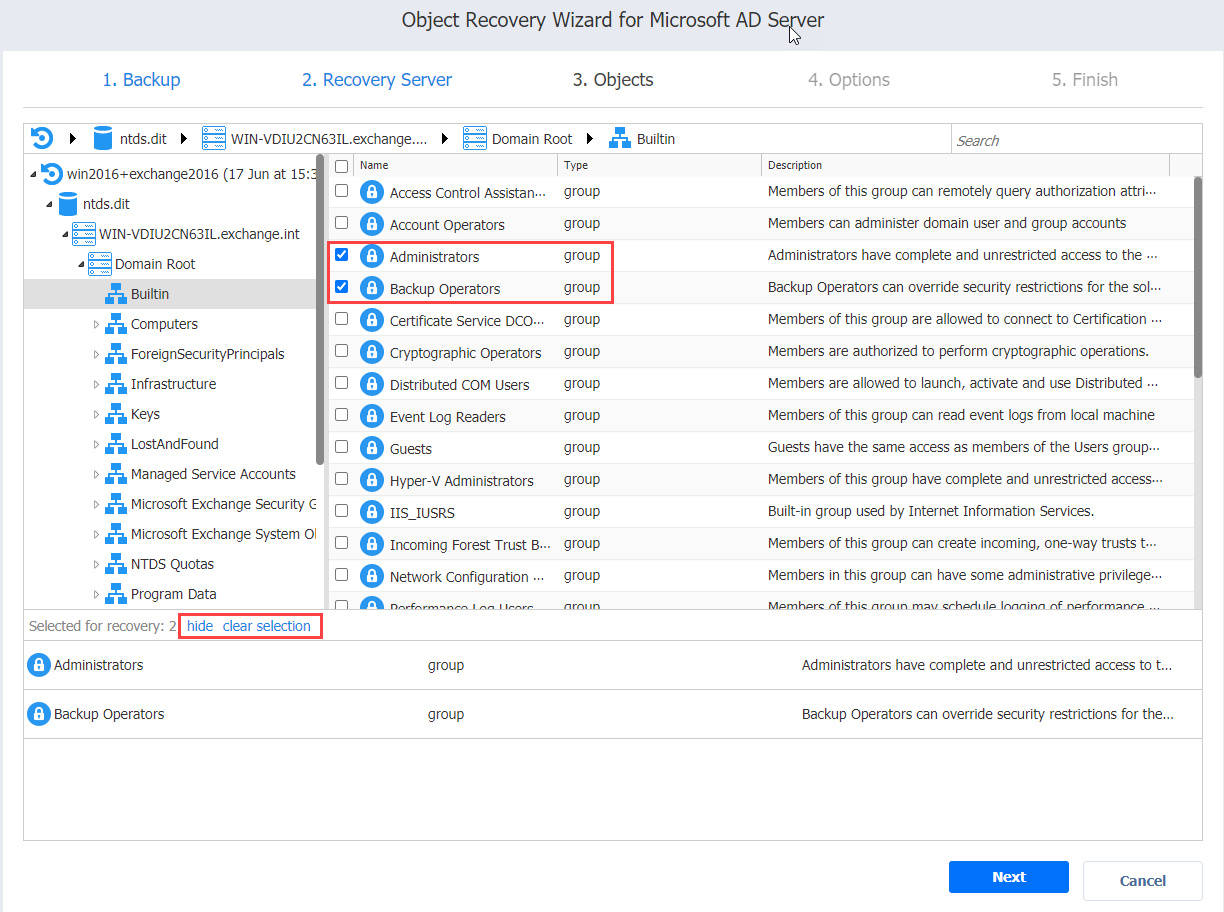Toggle the select-all checkbox in header row
The width and height of the screenshot is (1224, 912).
341,165
